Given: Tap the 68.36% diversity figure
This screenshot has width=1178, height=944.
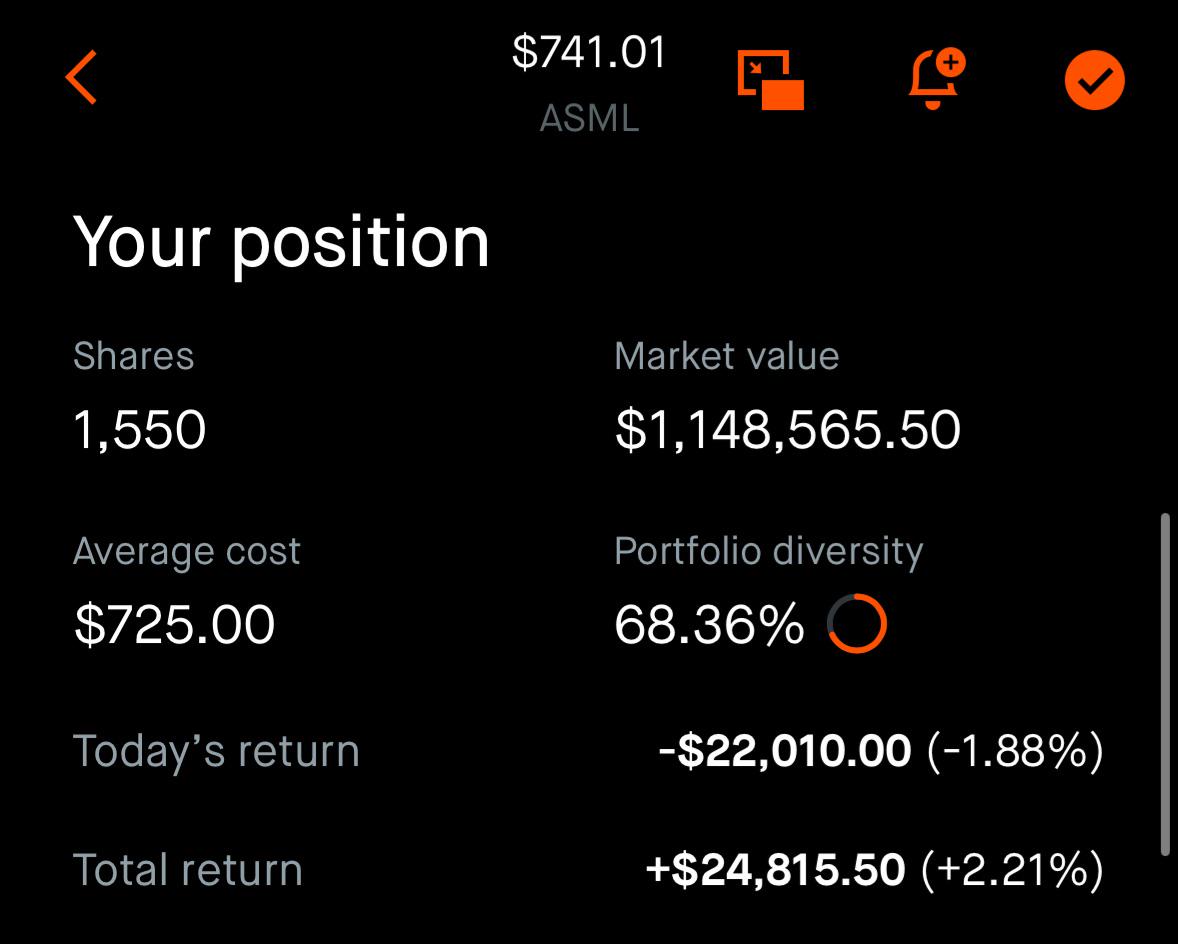Looking at the screenshot, I should click(709, 625).
